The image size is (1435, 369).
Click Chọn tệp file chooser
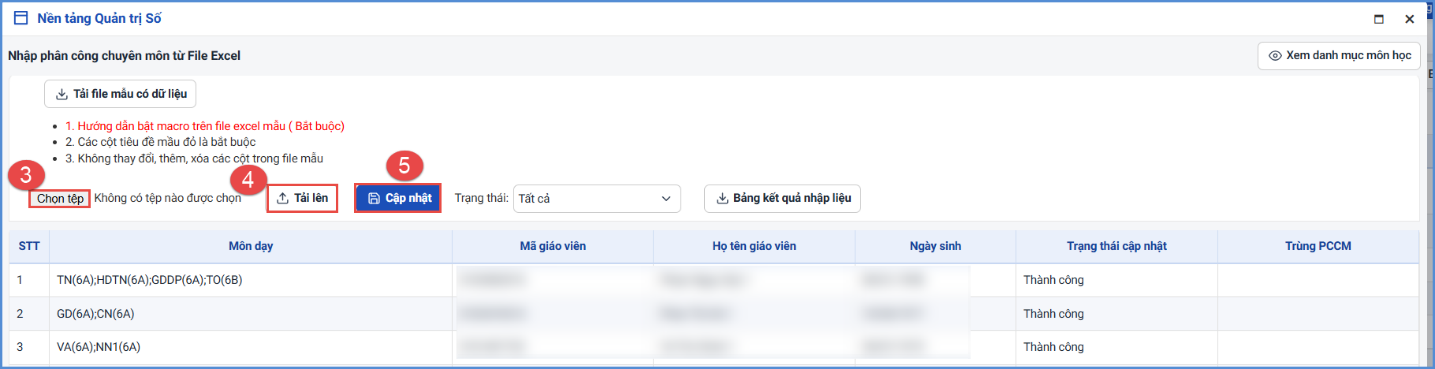click(60, 198)
